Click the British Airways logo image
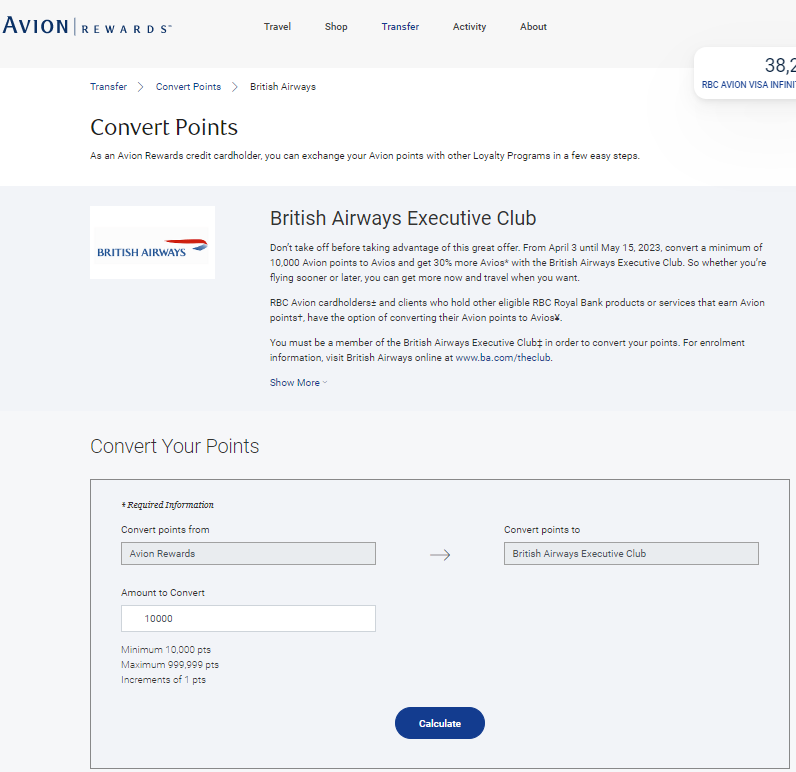 coord(152,243)
